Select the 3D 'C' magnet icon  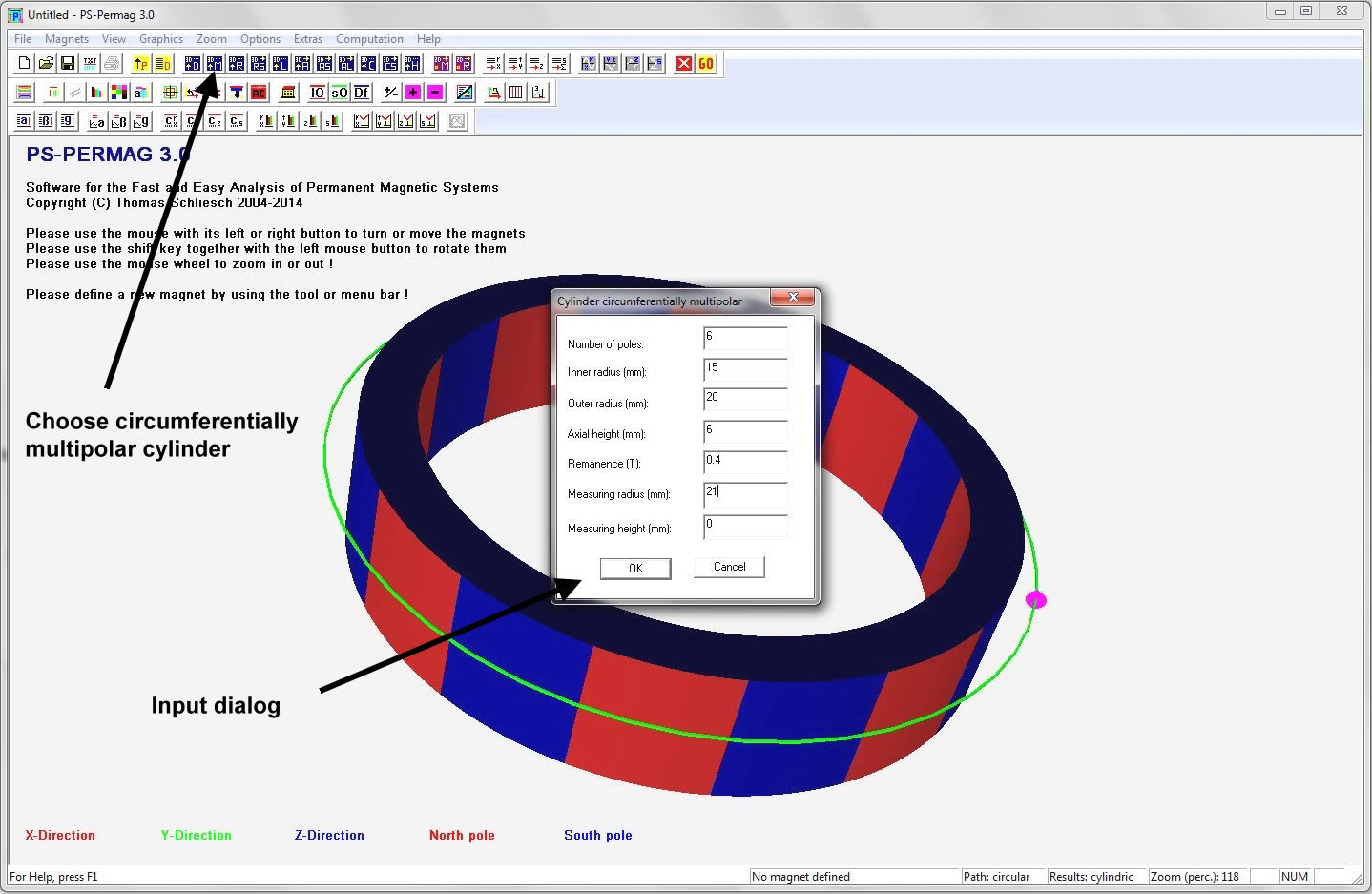(x=368, y=64)
